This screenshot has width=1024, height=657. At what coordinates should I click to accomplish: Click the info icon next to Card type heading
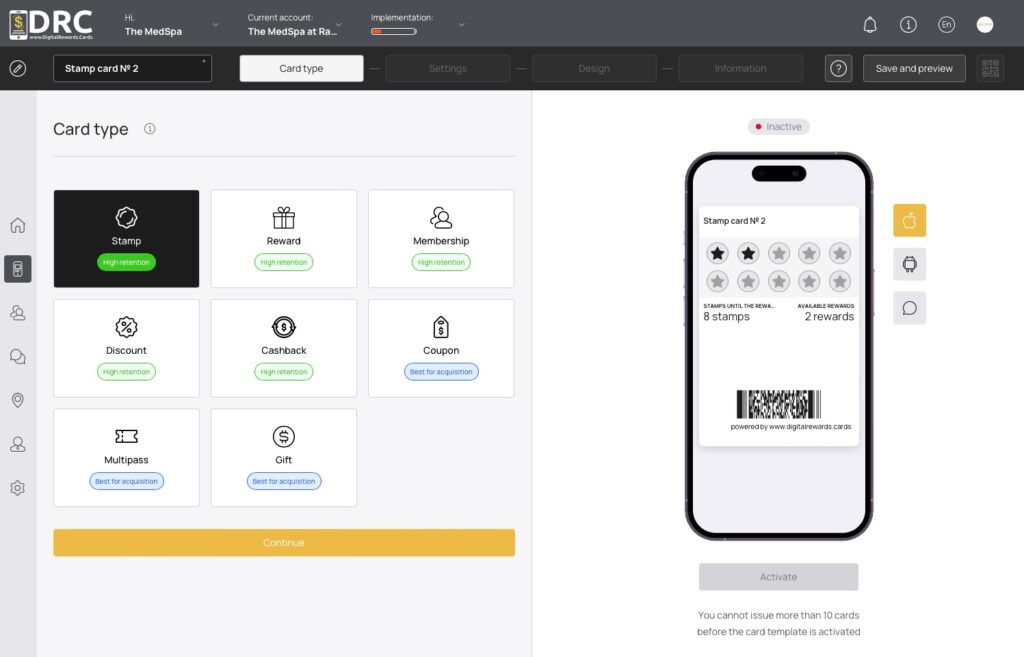click(x=150, y=129)
